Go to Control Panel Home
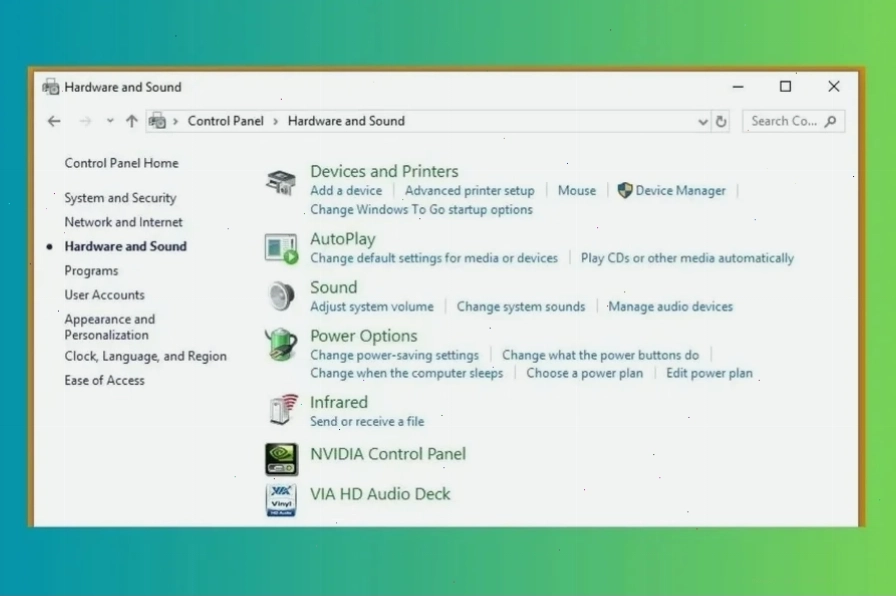The width and height of the screenshot is (896, 597). click(122, 163)
